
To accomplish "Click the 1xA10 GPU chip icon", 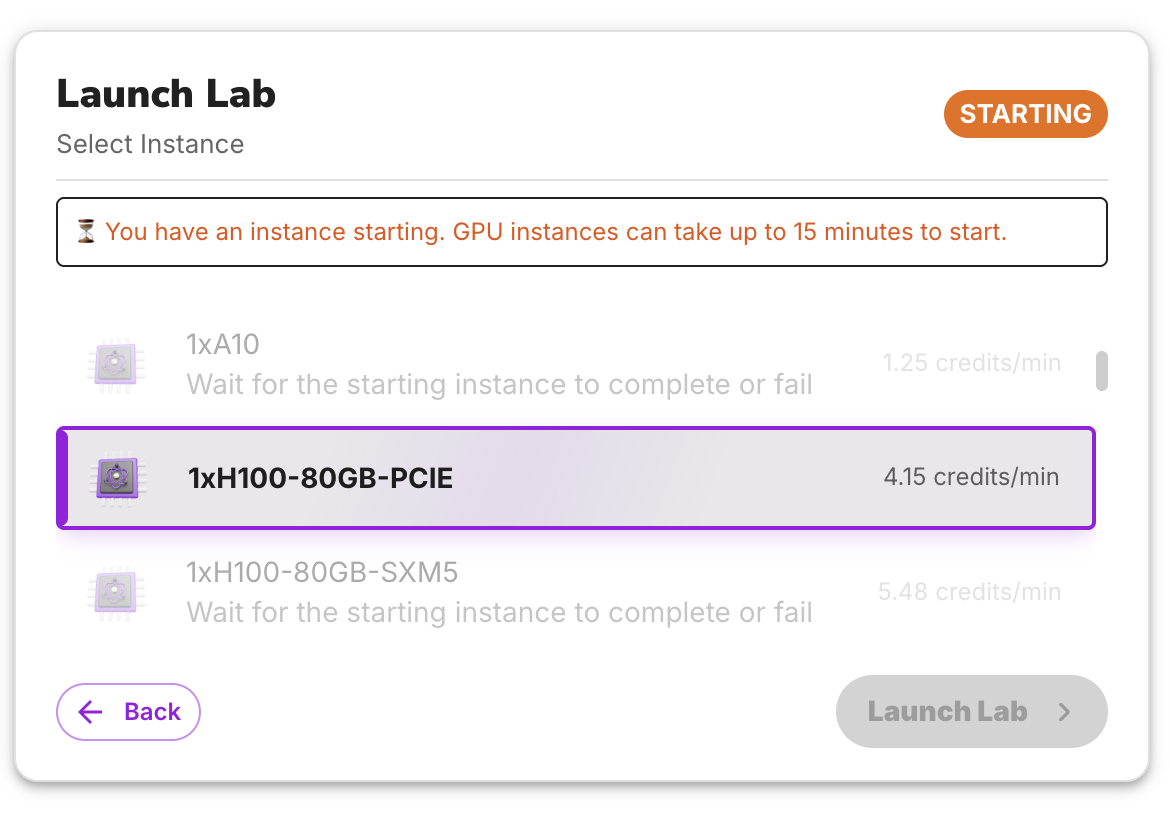I will point(116,364).
